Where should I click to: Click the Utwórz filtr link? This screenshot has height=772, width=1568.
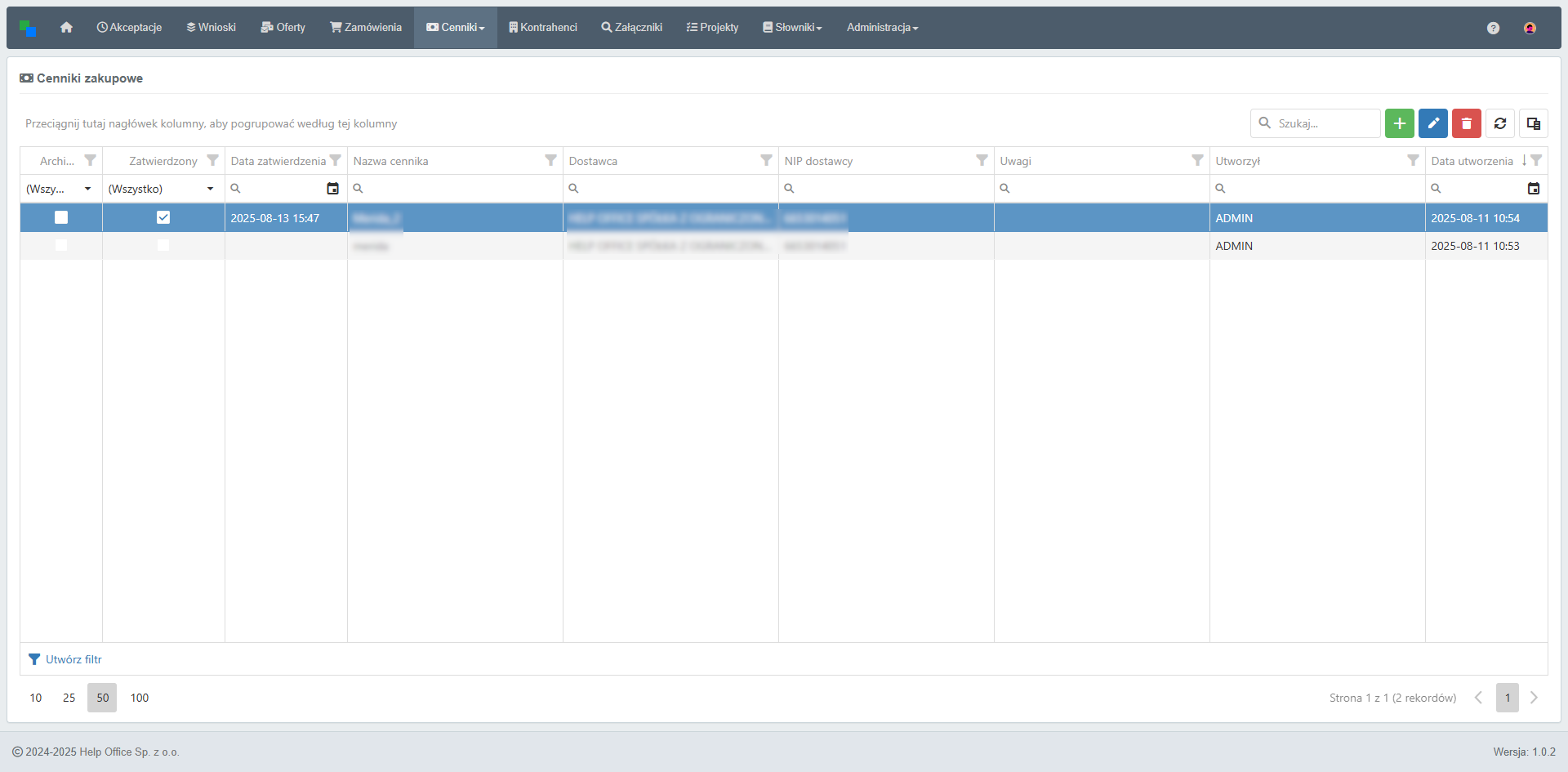pyautogui.click(x=73, y=659)
